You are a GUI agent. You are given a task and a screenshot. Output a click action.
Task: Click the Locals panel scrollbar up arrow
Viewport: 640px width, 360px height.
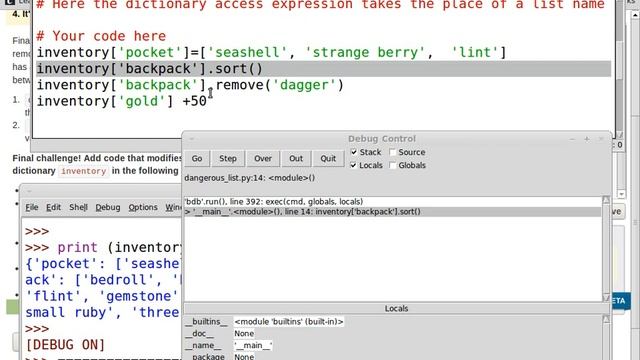coord(606,319)
